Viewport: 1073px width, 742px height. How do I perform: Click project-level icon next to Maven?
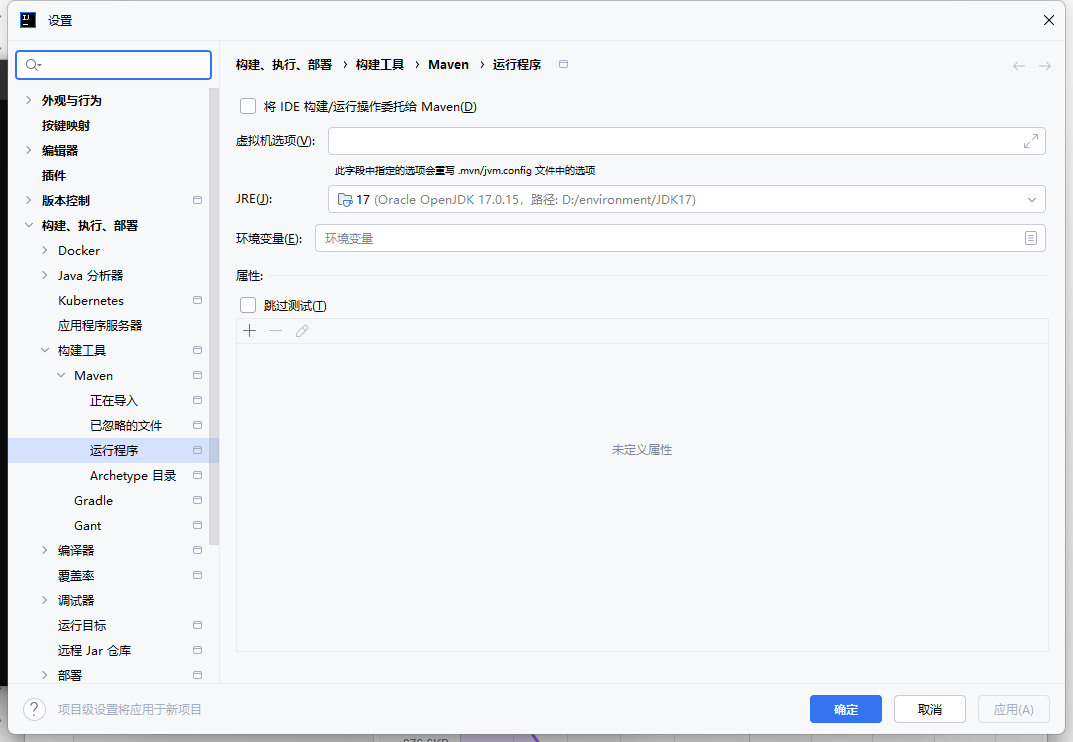click(x=198, y=375)
